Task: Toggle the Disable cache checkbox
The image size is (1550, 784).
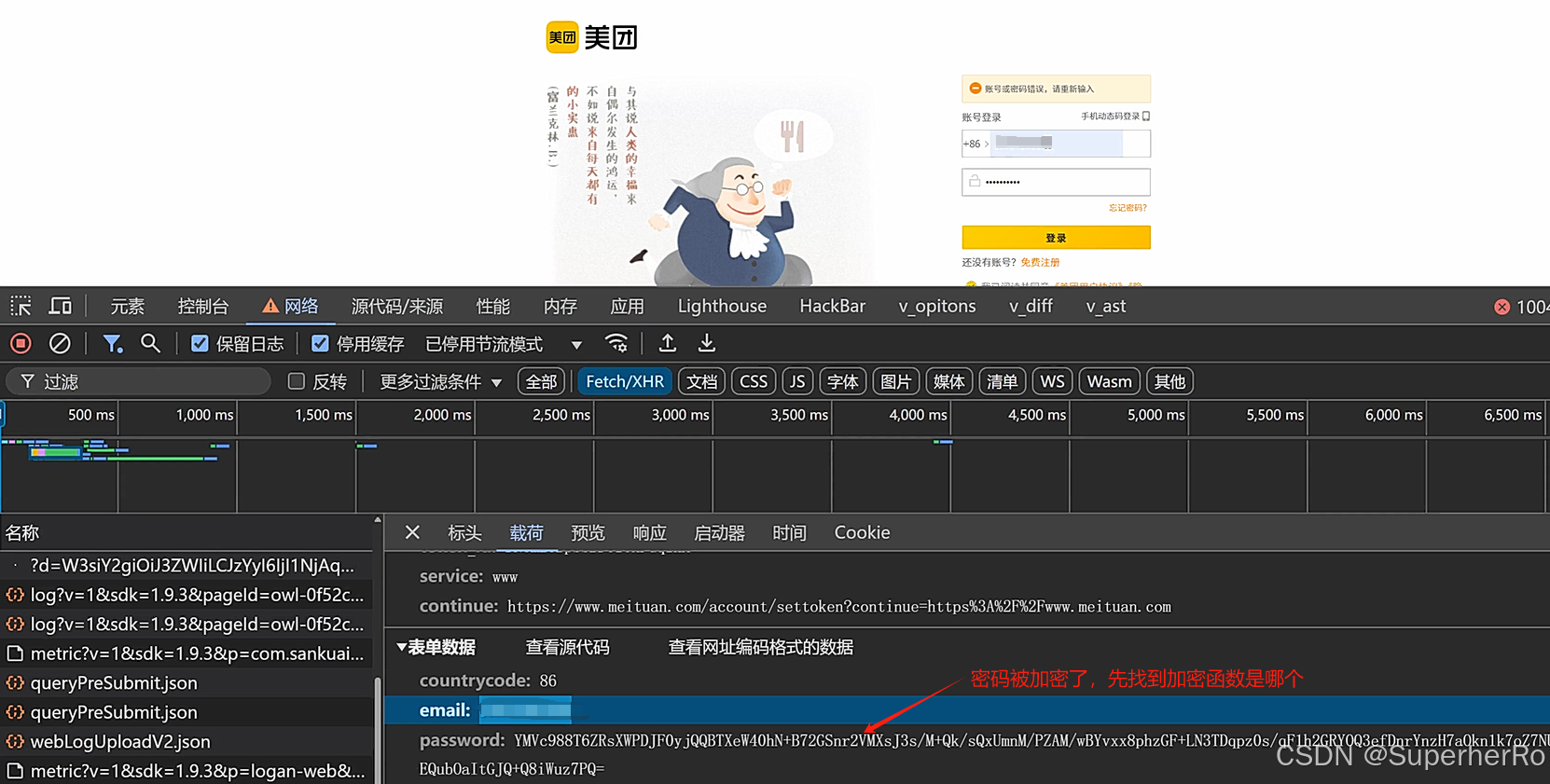Action: (320, 344)
